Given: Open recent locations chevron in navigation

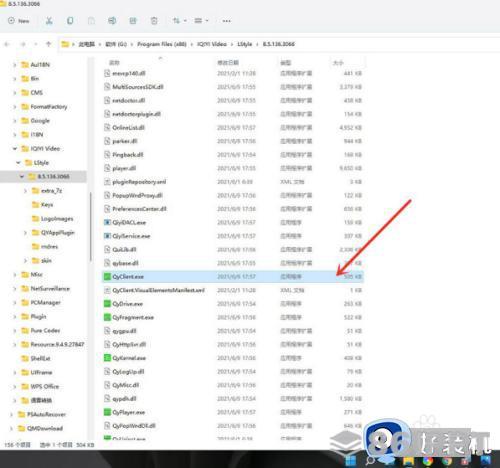Looking at the screenshot, I should 36,44.
